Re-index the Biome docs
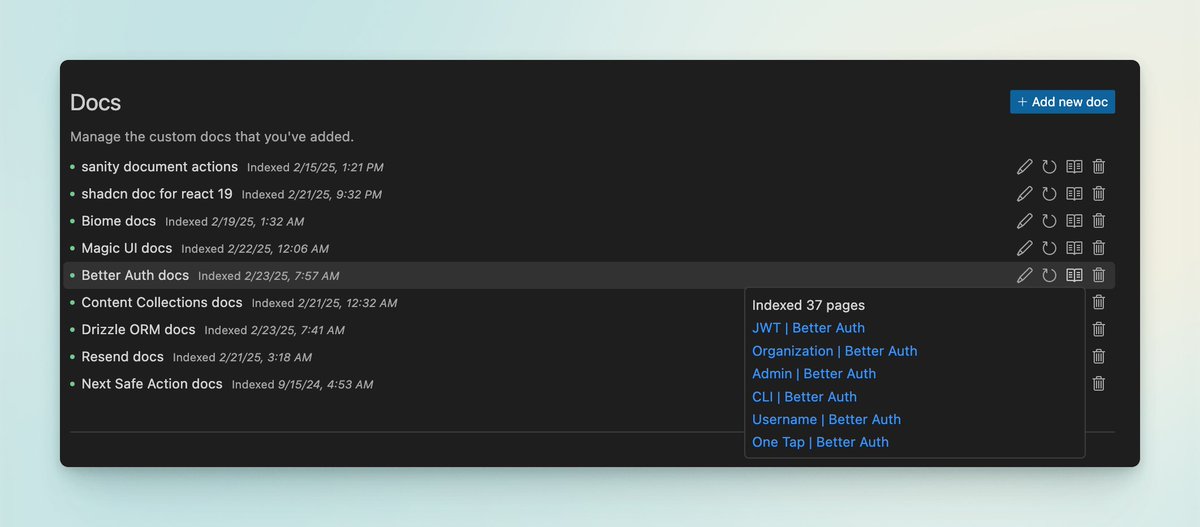Screen dimensions: 1200x527 (1049, 221)
